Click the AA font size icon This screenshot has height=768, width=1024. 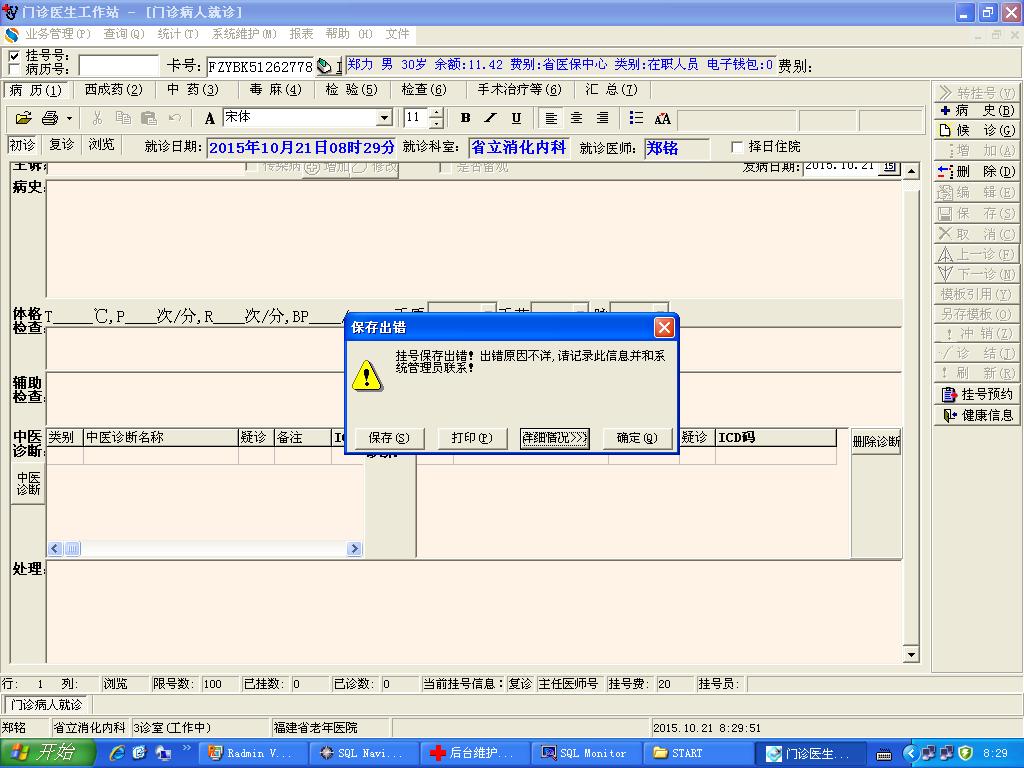(x=662, y=118)
